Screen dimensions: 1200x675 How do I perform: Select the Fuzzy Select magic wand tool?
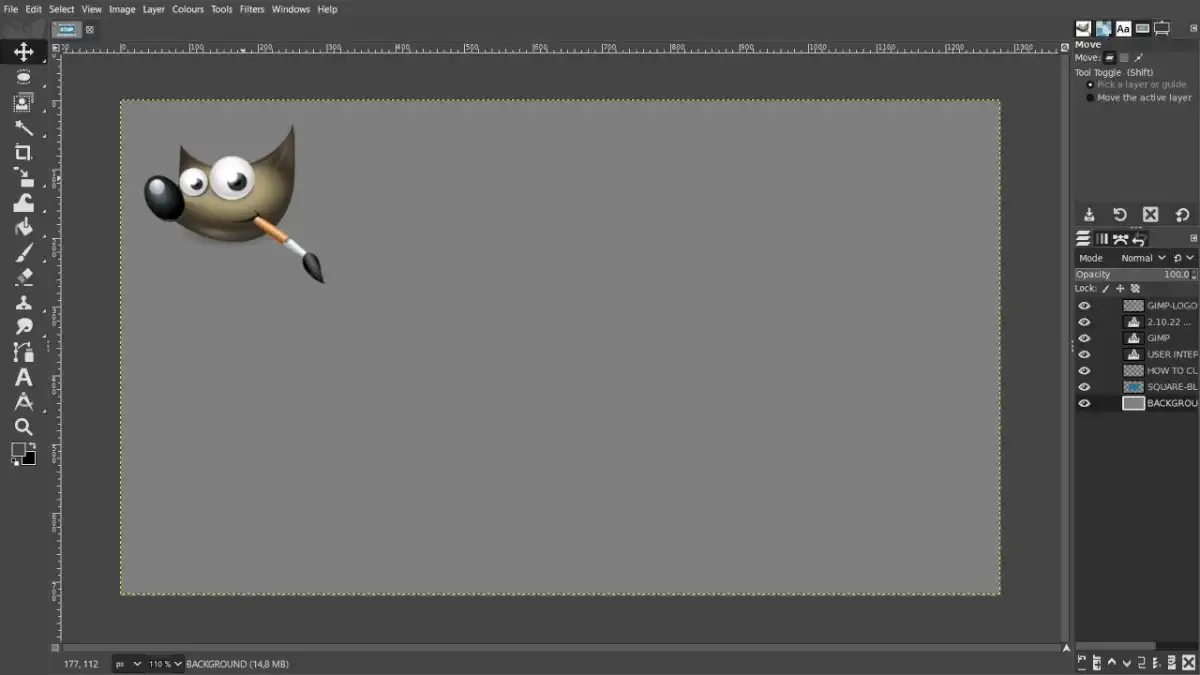coord(23,127)
